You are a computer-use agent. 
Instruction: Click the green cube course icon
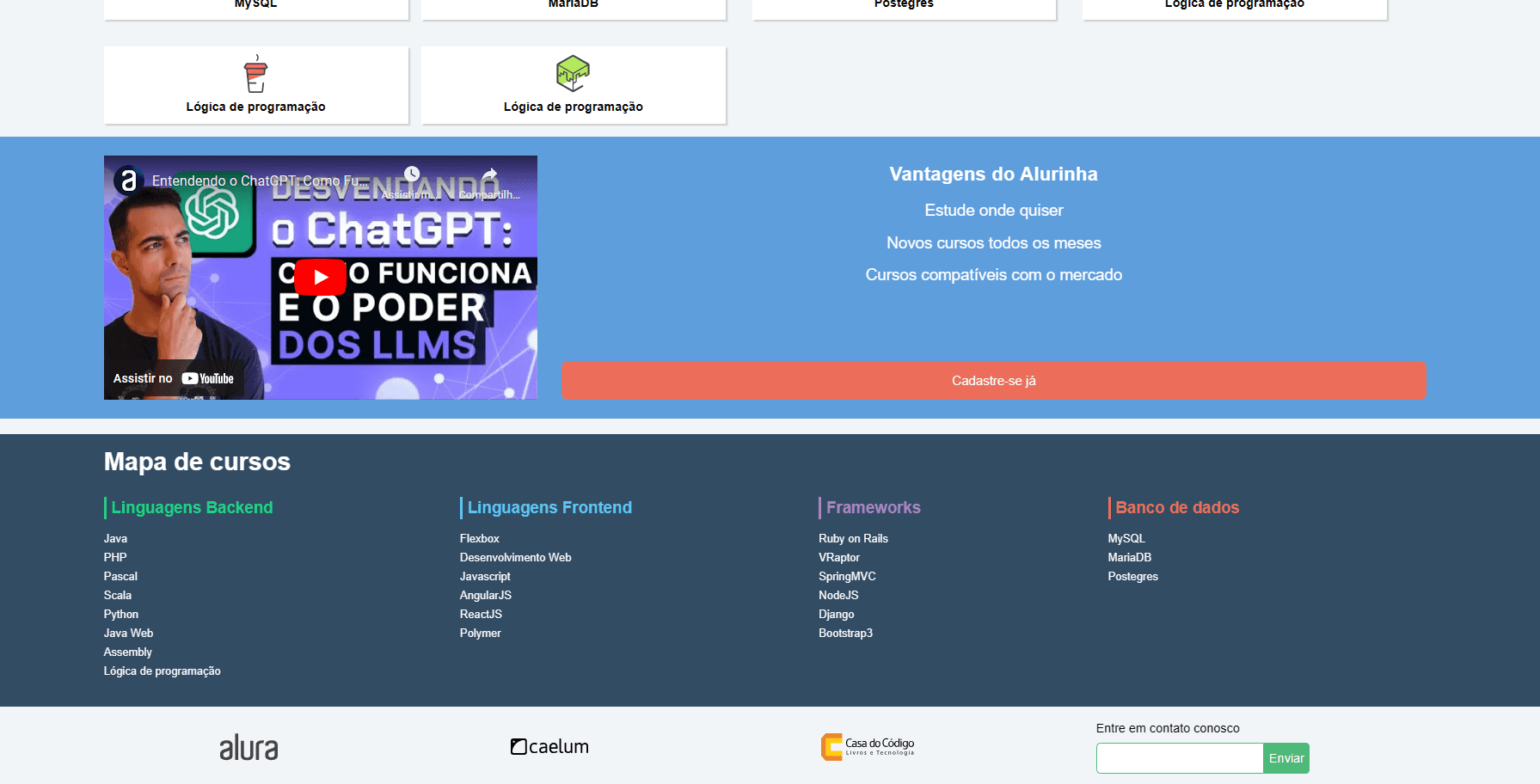coord(573,74)
